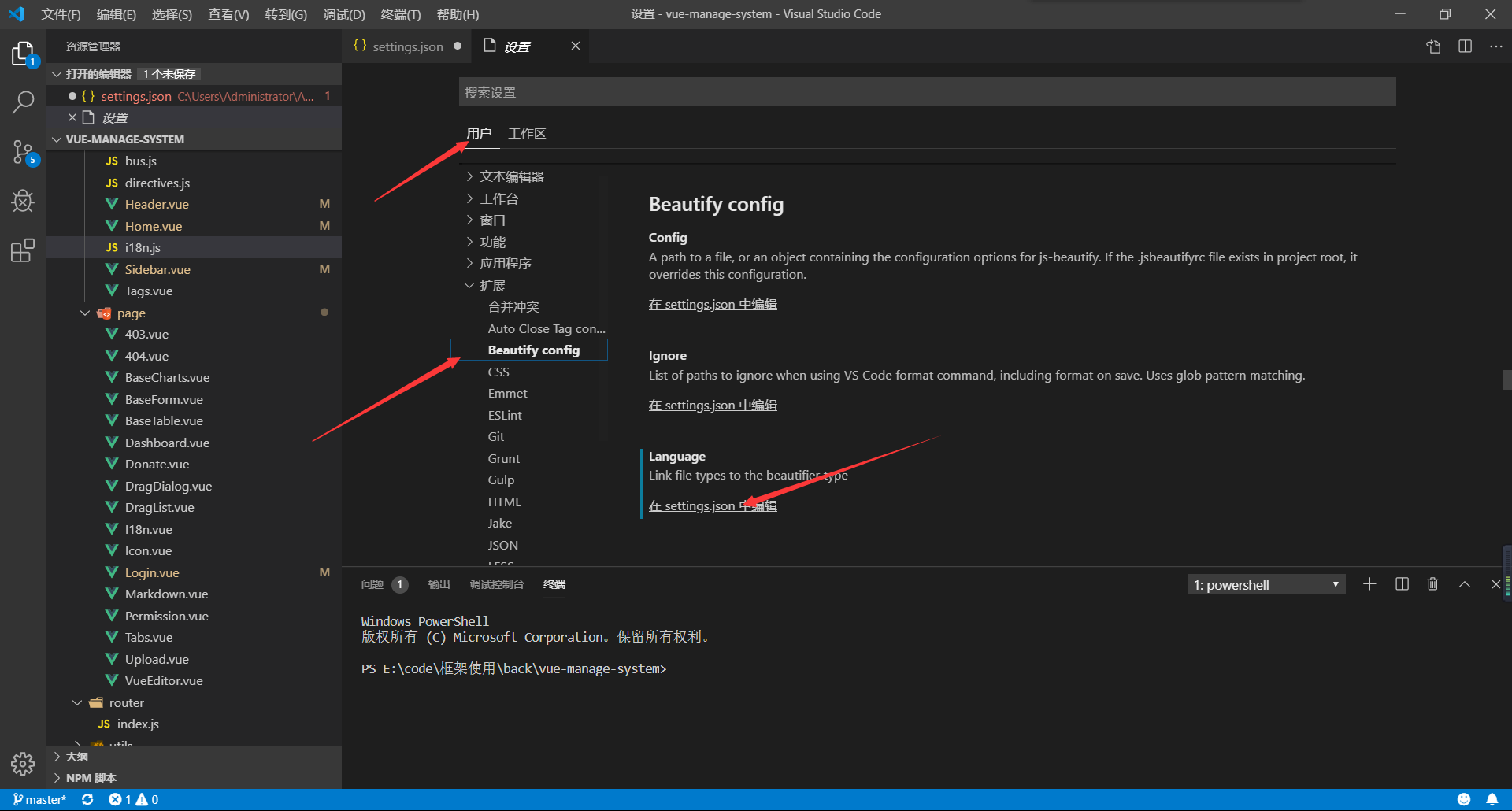The image size is (1512, 811).
Task: Edit Ignore setting in settings.json link
Action: pos(712,405)
